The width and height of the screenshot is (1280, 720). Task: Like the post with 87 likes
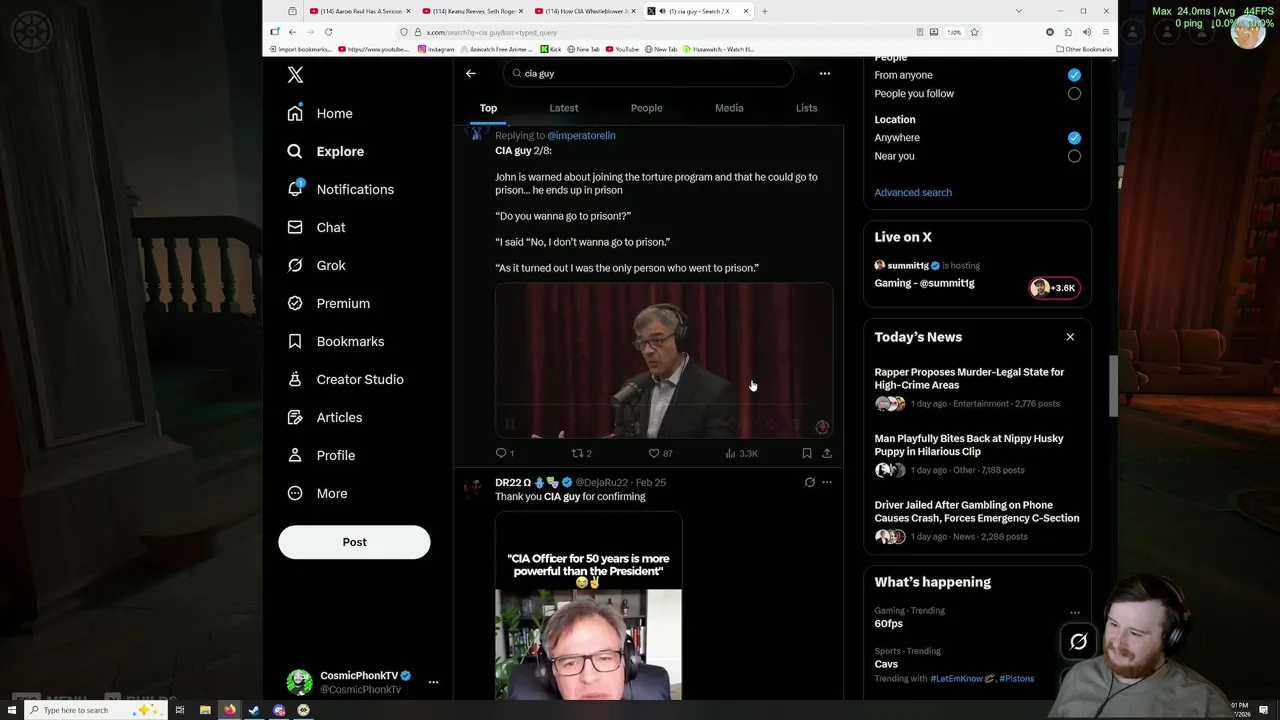tap(660, 454)
